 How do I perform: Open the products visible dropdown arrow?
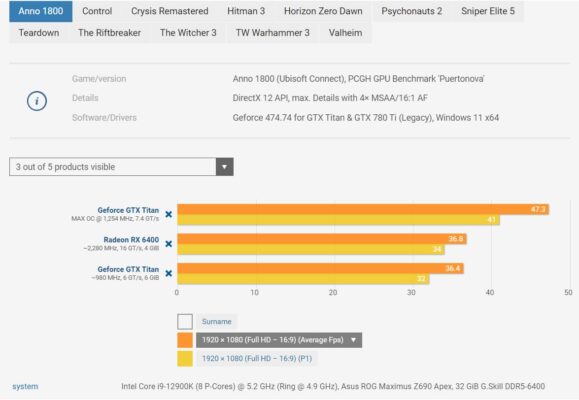click(x=225, y=167)
